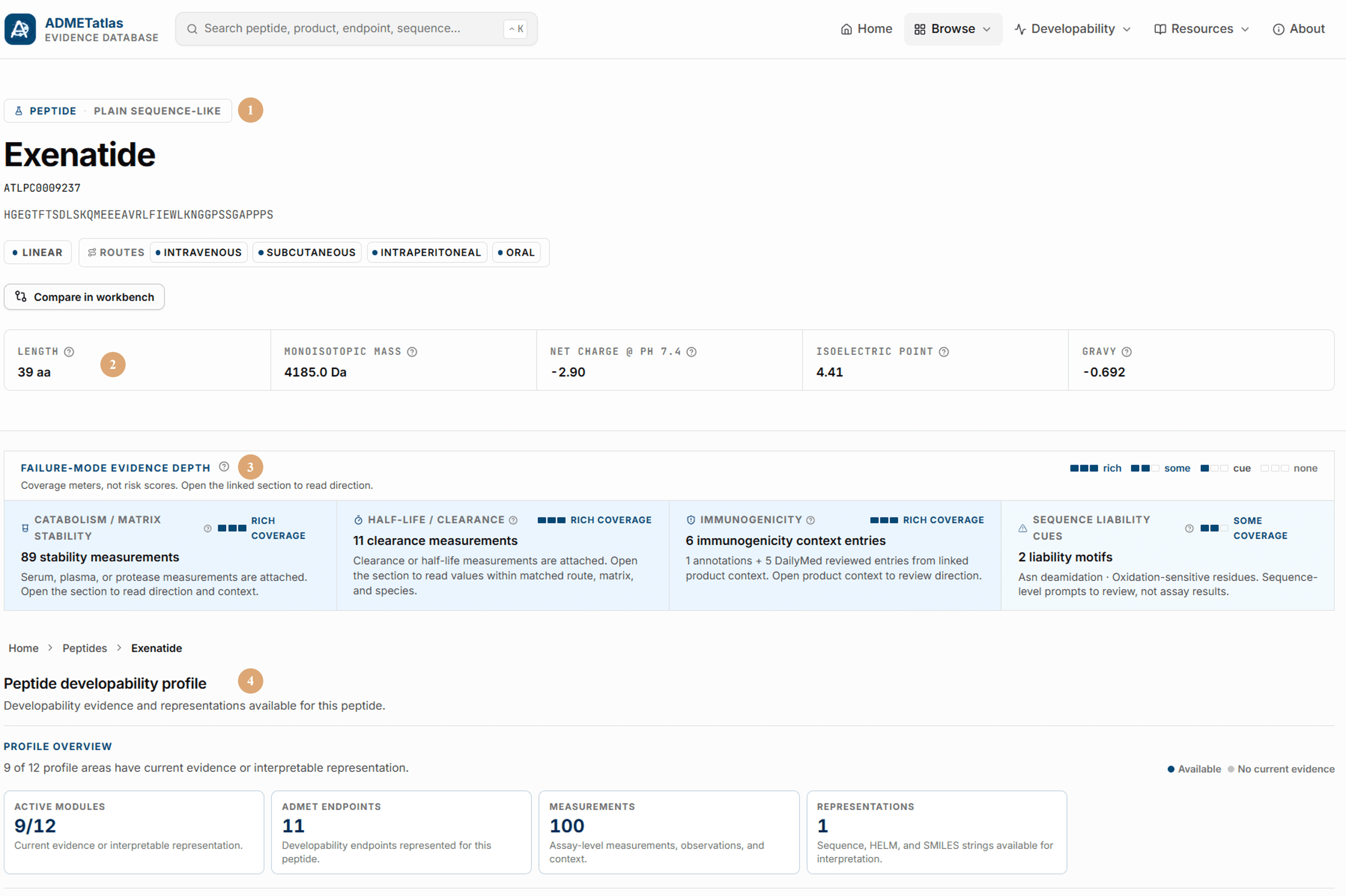This screenshot has height=896, width=1346.
Task: Open Failure-Mode Evidence Depth help icon
Action: 224,467
